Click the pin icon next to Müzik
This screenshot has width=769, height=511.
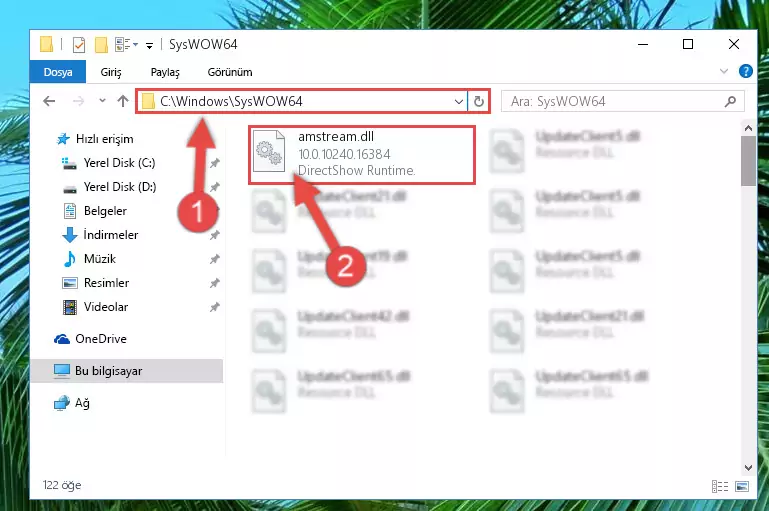[215, 259]
